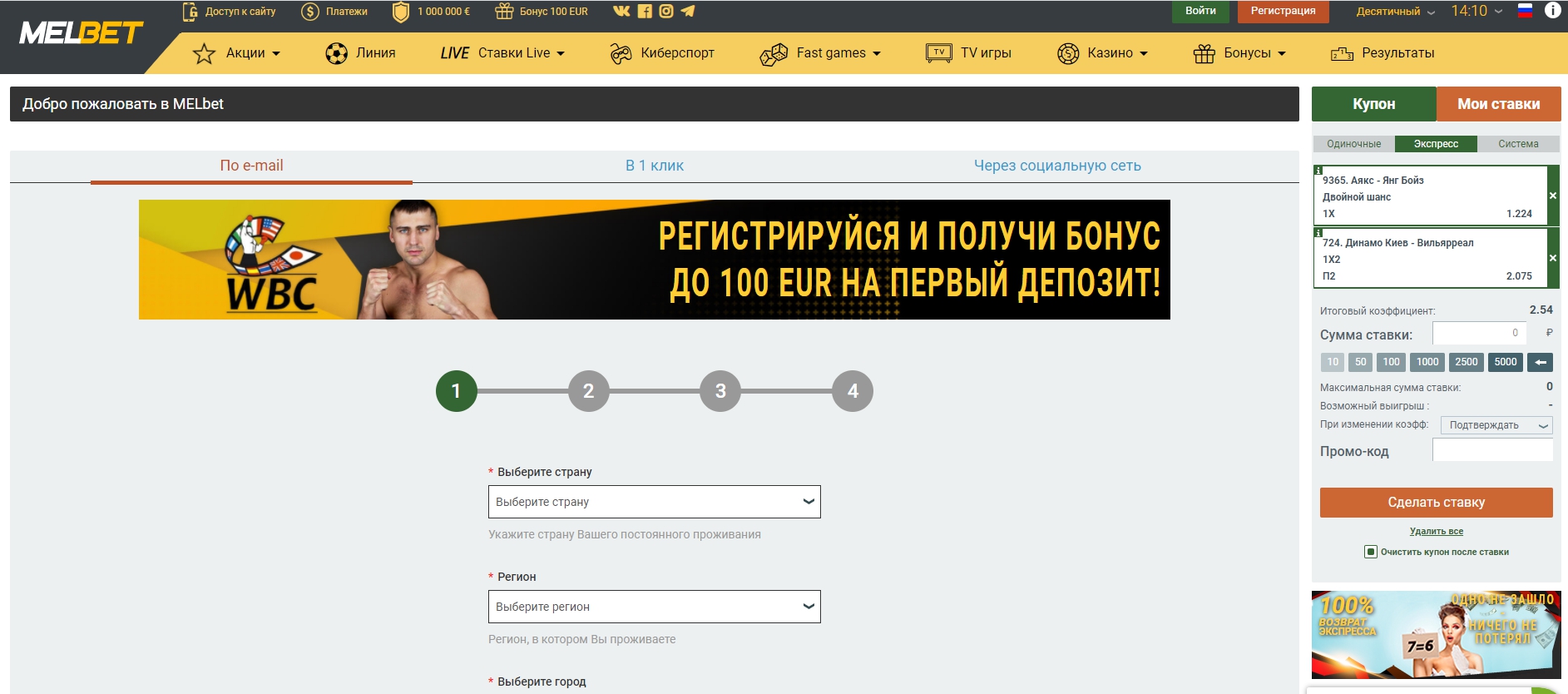Set stake with the 1000 quick button
This screenshot has width=1568, height=694.
tap(1427, 362)
